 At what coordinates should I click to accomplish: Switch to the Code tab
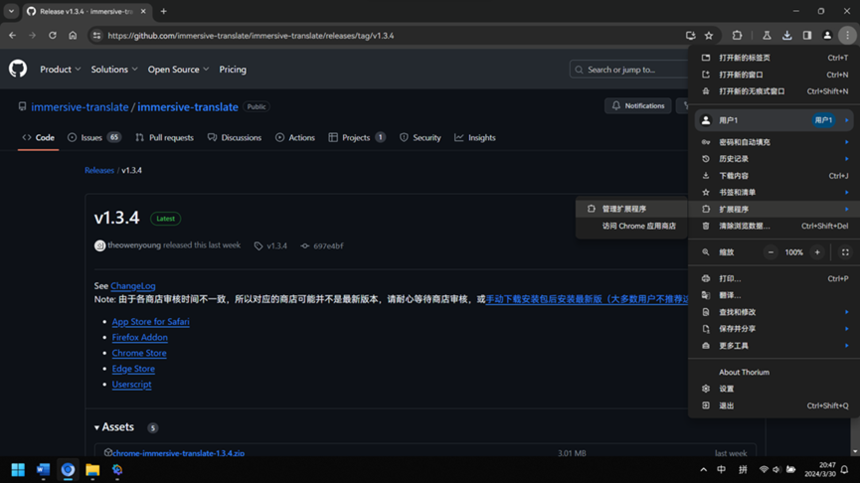(x=38, y=138)
